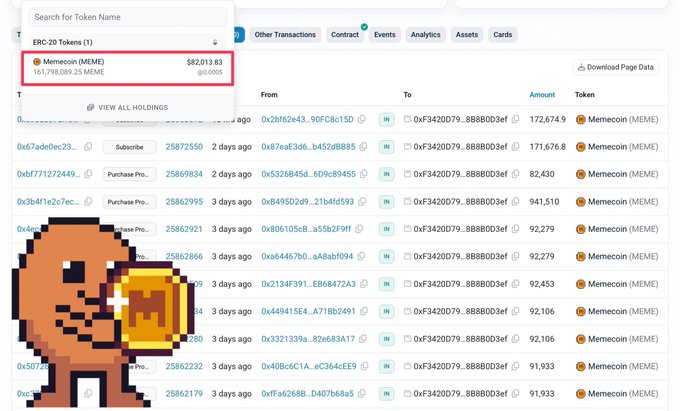Open block 25862232

tap(184, 366)
